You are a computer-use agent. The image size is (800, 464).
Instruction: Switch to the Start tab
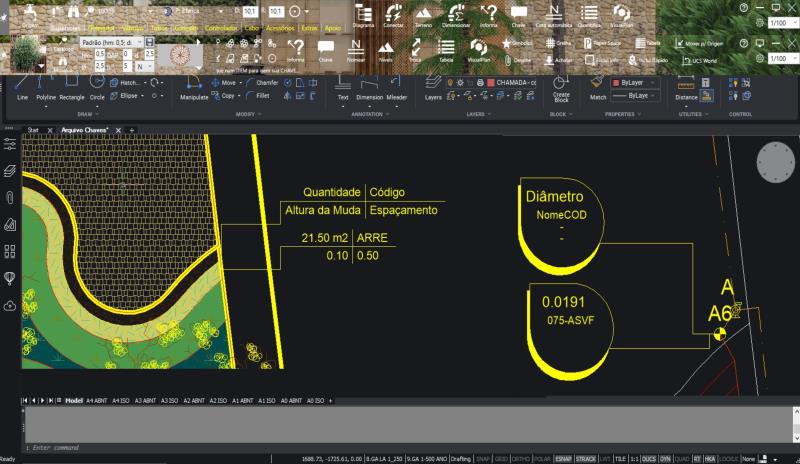pos(33,130)
